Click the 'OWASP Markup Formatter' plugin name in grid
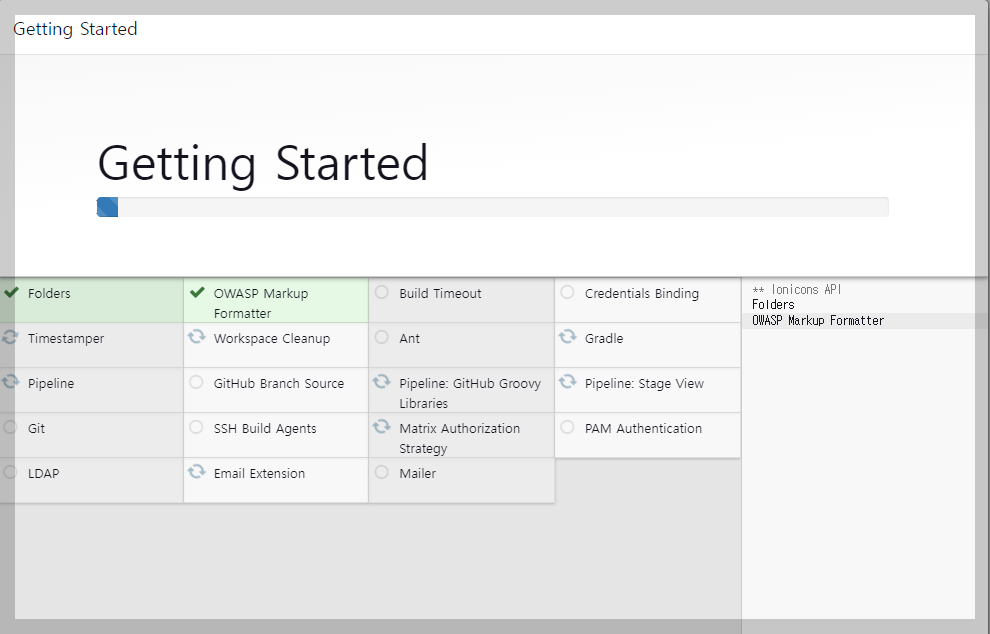Viewport: 990px width, 634px height. (x=261, y=303)
